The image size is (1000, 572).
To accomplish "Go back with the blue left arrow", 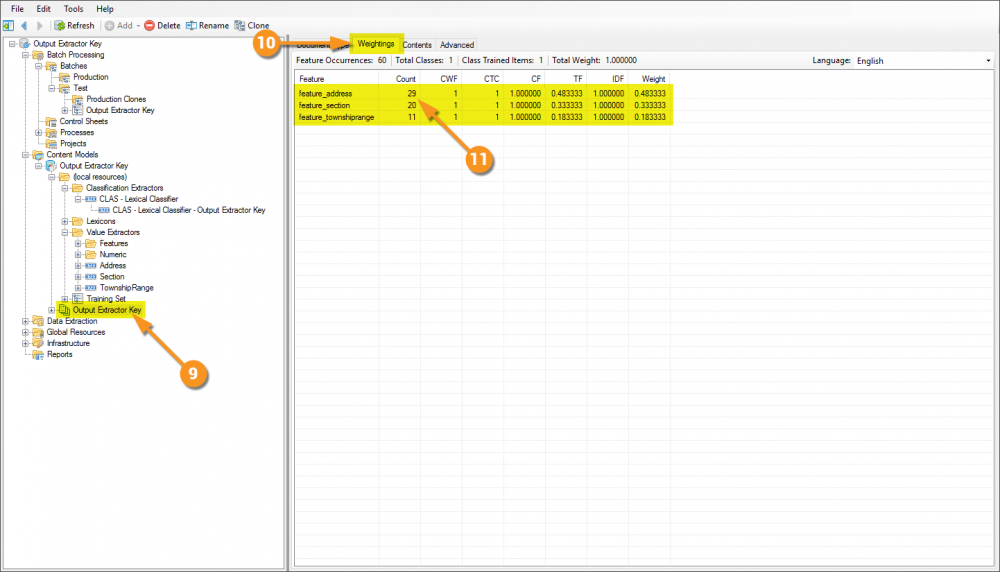I will [x=24, y=26].
